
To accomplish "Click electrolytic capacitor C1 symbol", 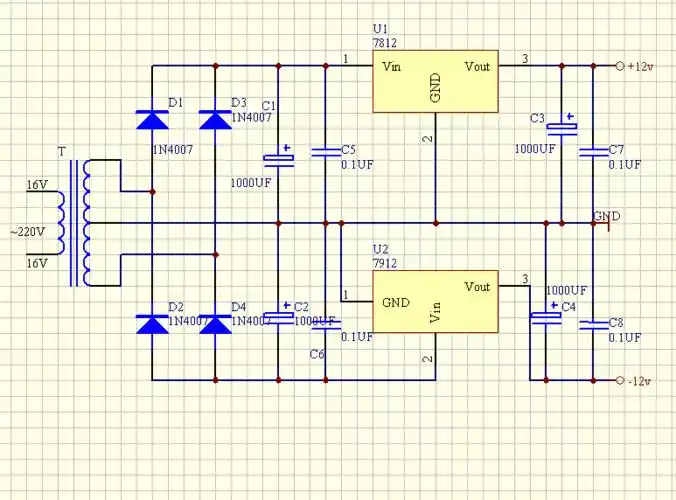I will pos(278,157).
